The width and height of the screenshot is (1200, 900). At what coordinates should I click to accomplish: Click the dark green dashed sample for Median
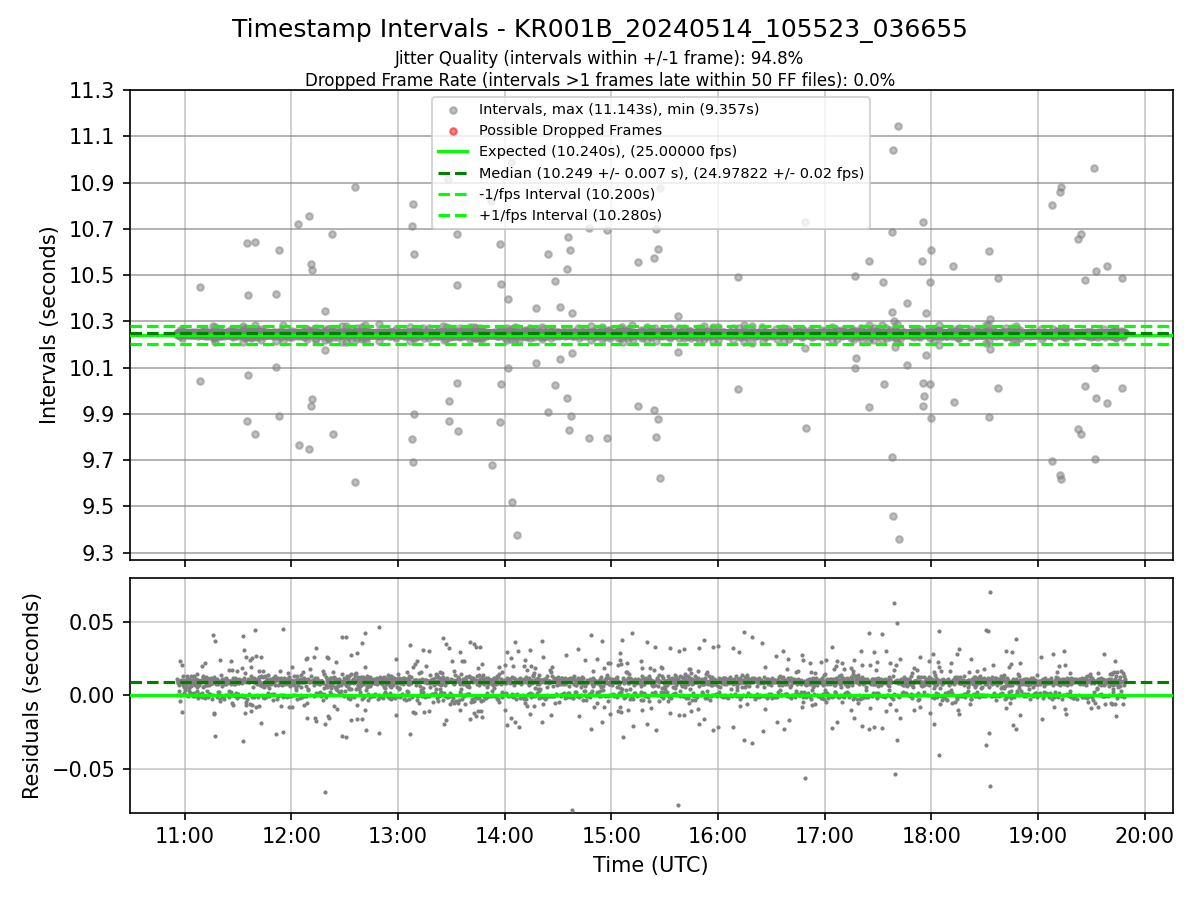coord(453,173)
